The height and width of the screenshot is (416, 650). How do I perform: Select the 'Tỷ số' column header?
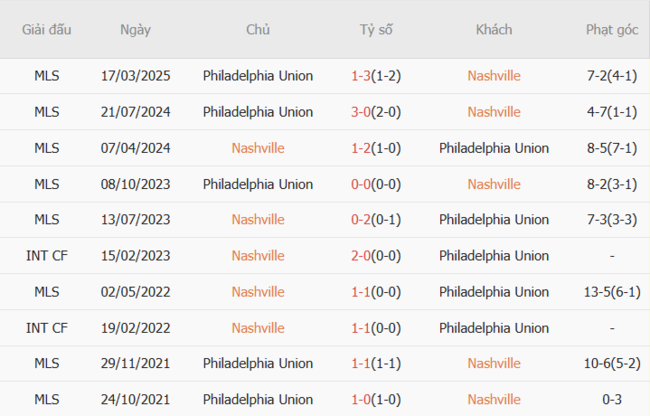tap(376, 30)
